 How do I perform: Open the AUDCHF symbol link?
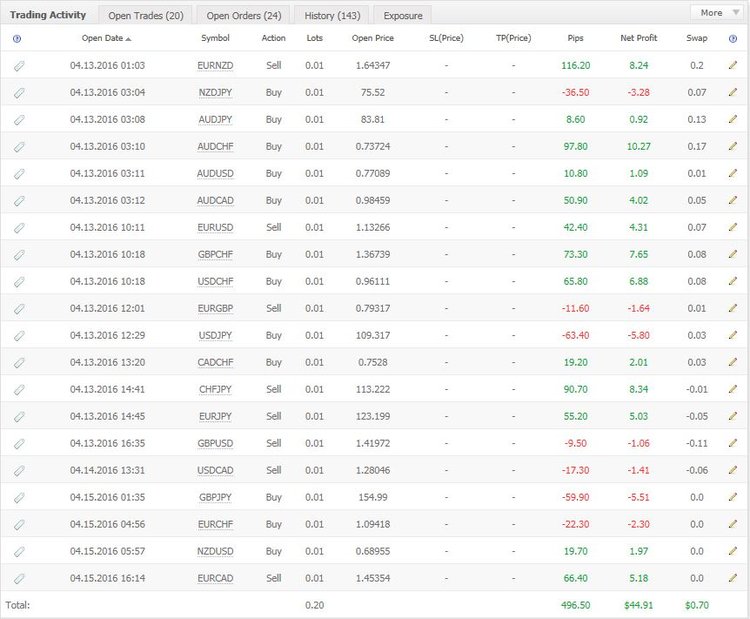215,147
